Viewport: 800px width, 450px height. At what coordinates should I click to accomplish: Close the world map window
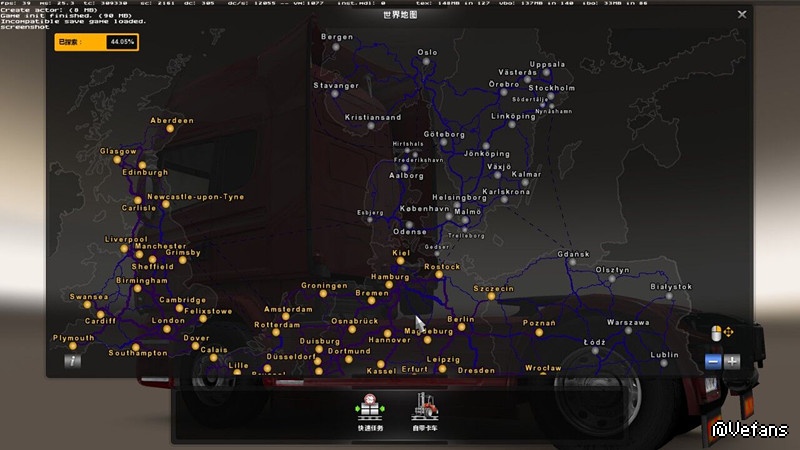point(742,14)
